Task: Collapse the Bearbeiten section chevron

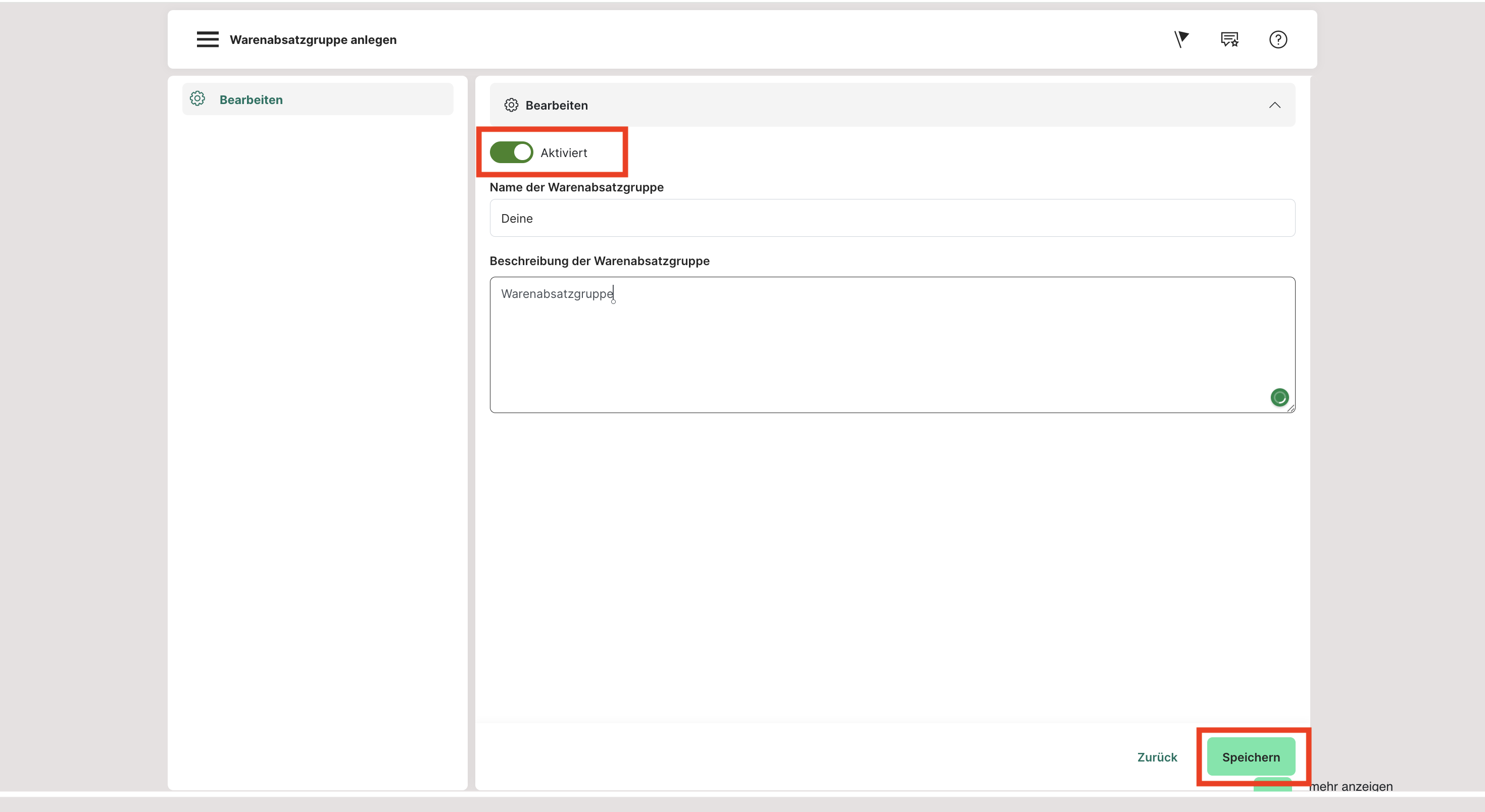Action: (1274, 105)
